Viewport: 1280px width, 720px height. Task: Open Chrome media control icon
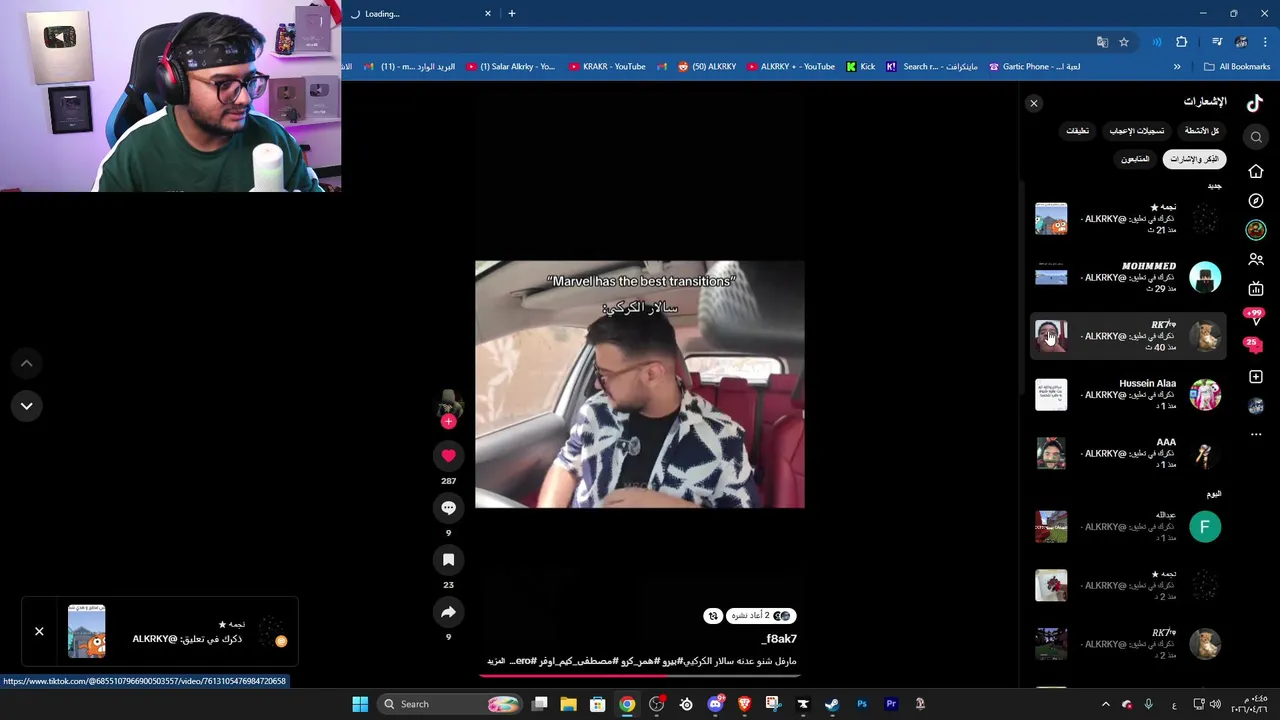click(1217, 42)
